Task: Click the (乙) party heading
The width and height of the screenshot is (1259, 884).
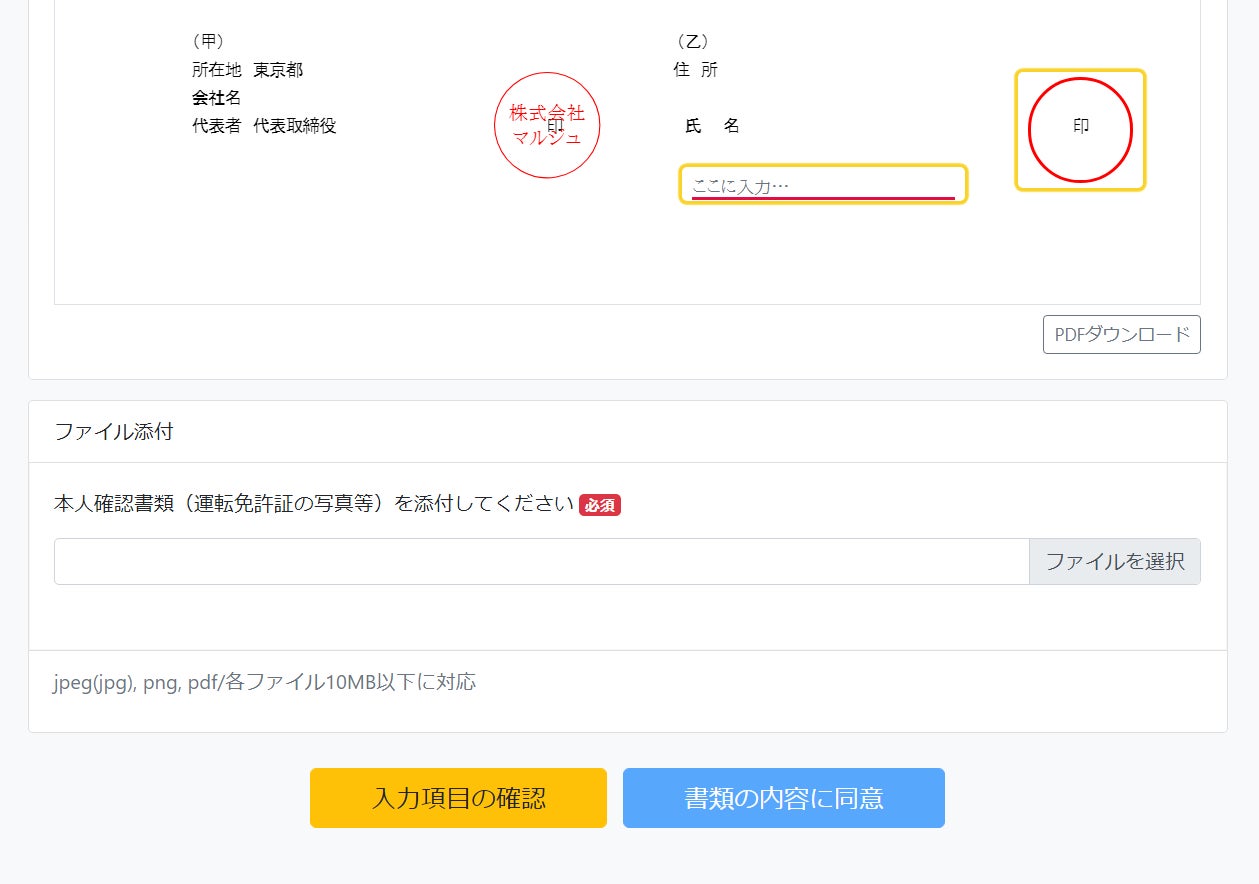Action: coord(692,41)
